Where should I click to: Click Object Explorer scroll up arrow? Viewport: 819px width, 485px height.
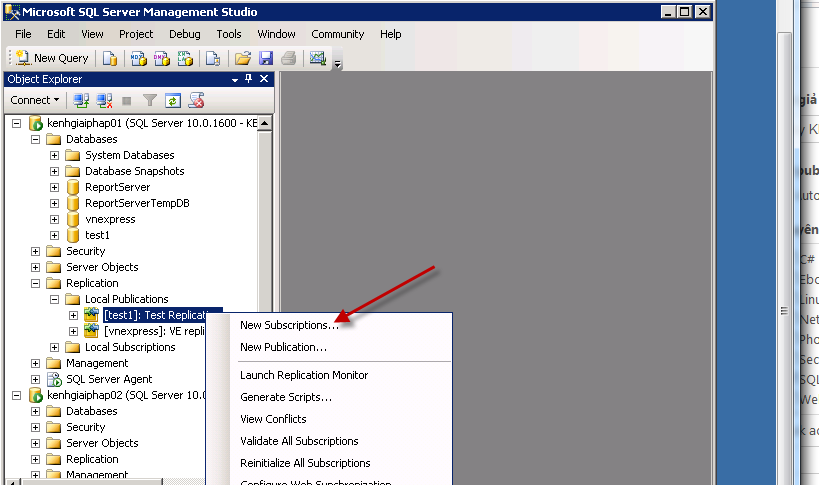tap(265, 123)
